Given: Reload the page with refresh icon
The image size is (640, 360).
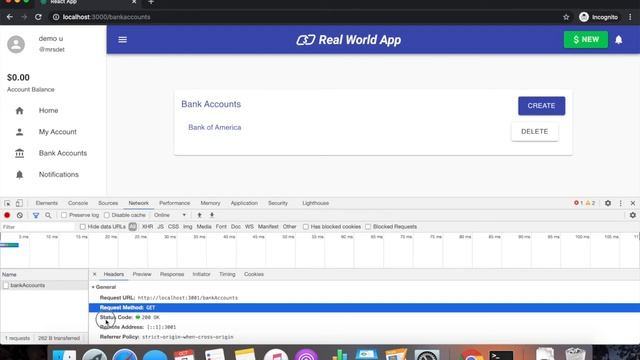Looking at the screenshot, I should click(38, 17).
